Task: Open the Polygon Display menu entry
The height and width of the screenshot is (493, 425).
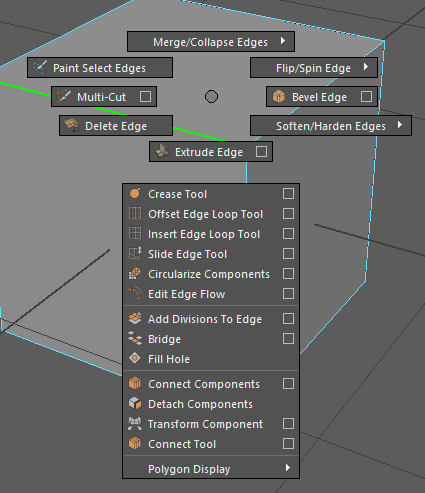Action: point(211,468)
